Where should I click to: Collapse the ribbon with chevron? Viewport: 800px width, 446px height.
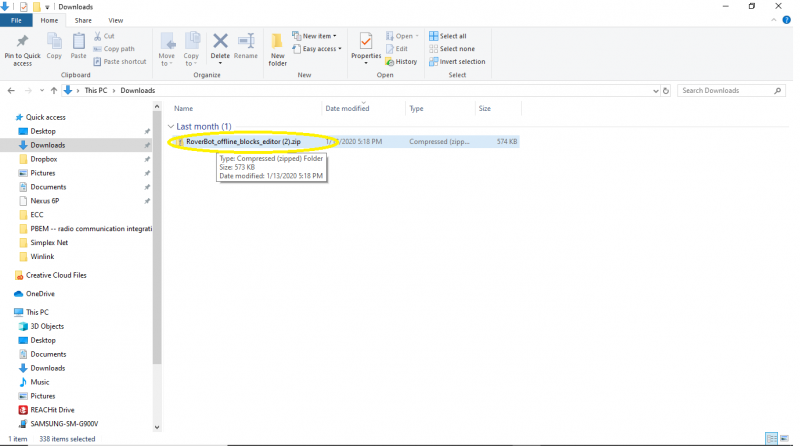[x=773, y=20]
